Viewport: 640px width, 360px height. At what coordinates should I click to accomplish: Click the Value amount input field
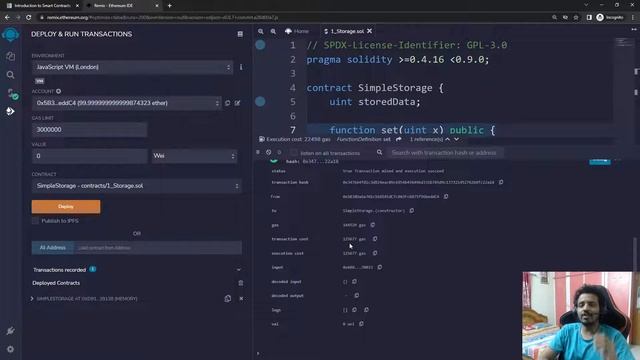[x=89, y=156]
